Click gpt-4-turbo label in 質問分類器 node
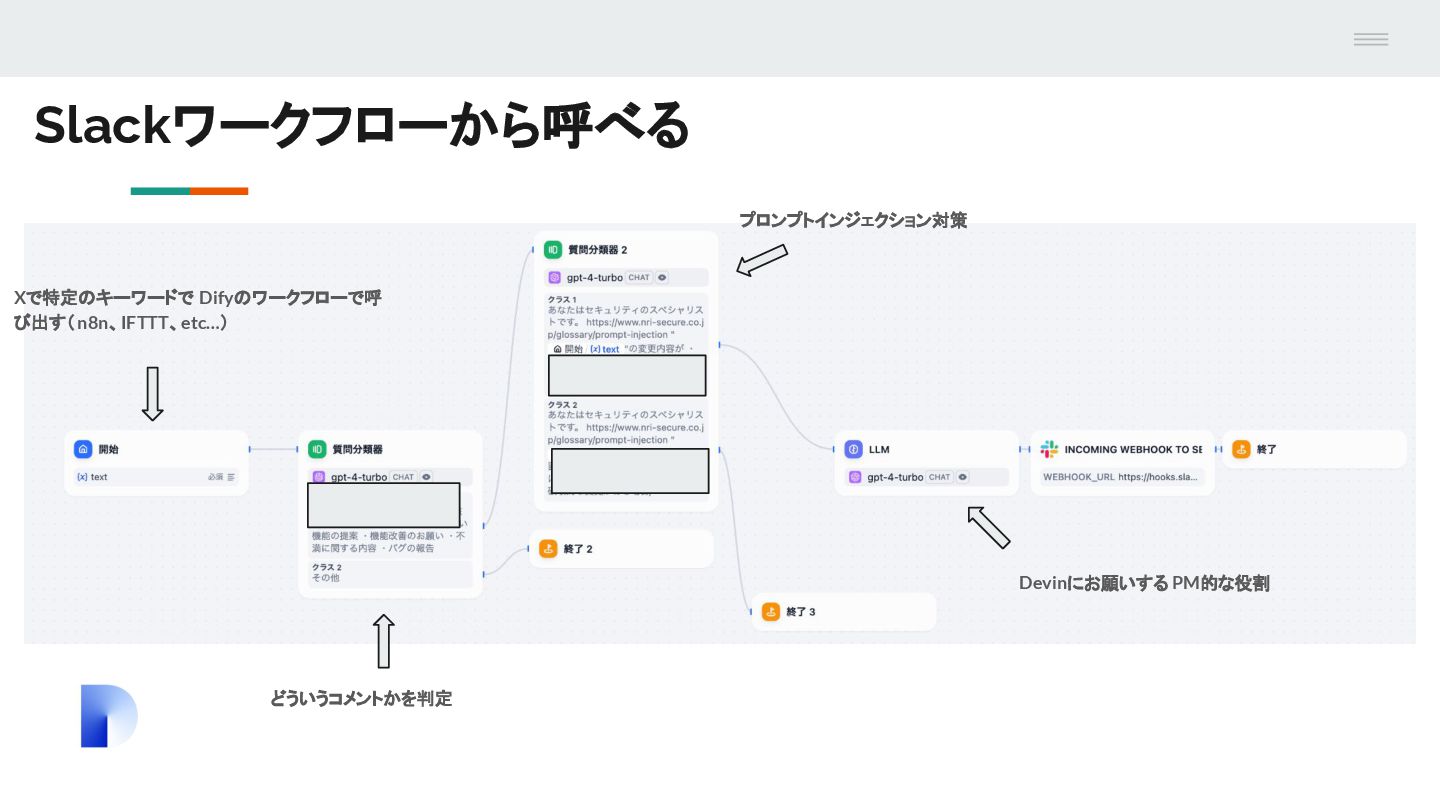The width and height of the screenshot is (1440, 810). (x=359, y=477)
